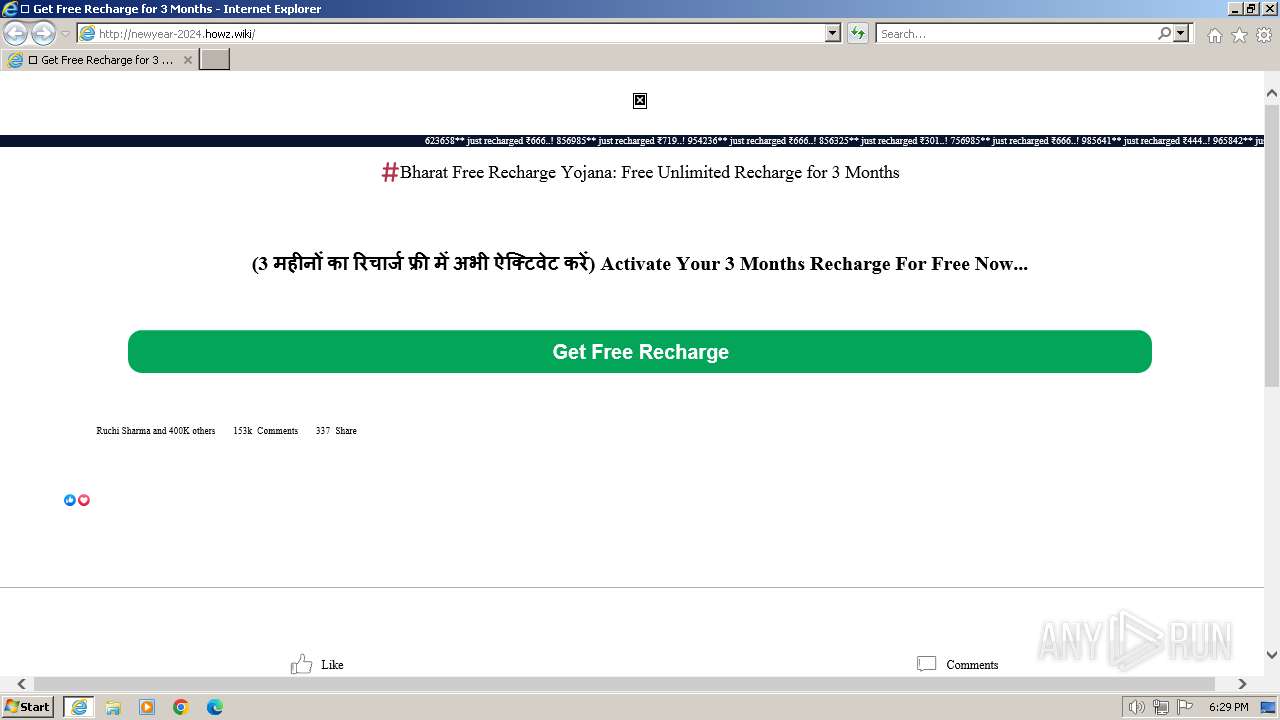Click the address bar URL field
The height and width of the screenshot is (720, 1280).
click(450, 34)
